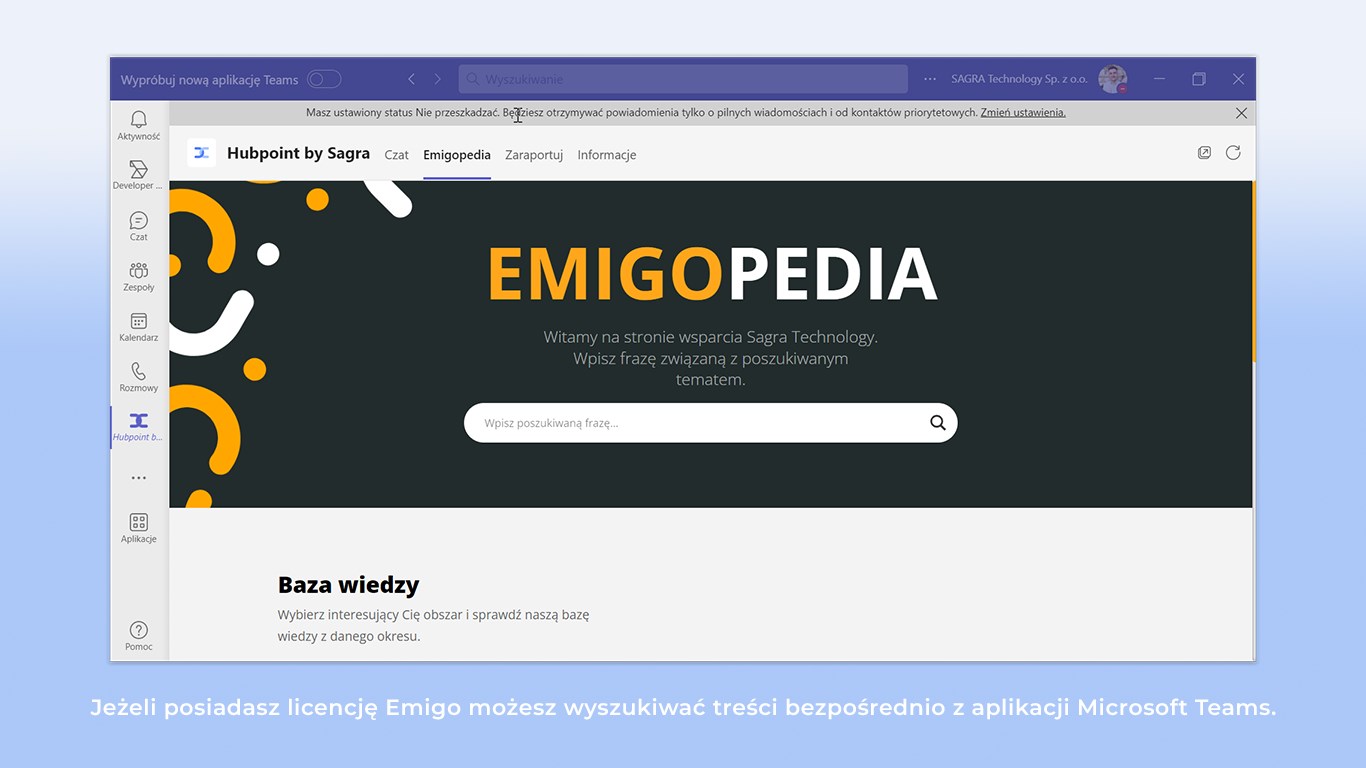Screen dimensions: 1366x768
Task: Open Czat in the left sidebar
Action: point(139,226)
